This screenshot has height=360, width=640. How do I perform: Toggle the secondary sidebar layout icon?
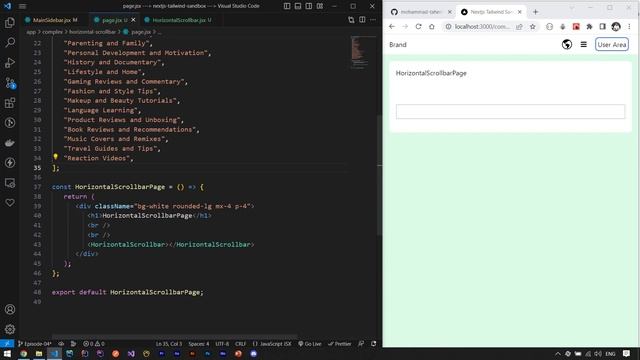tap(309, 6)
